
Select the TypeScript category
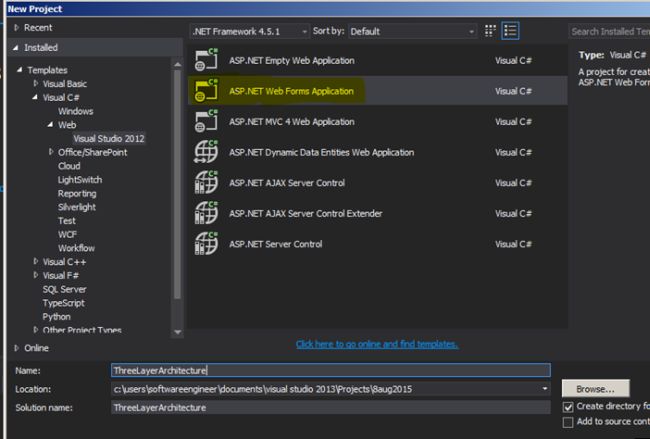pyautogui.click(x=63, y=303)
